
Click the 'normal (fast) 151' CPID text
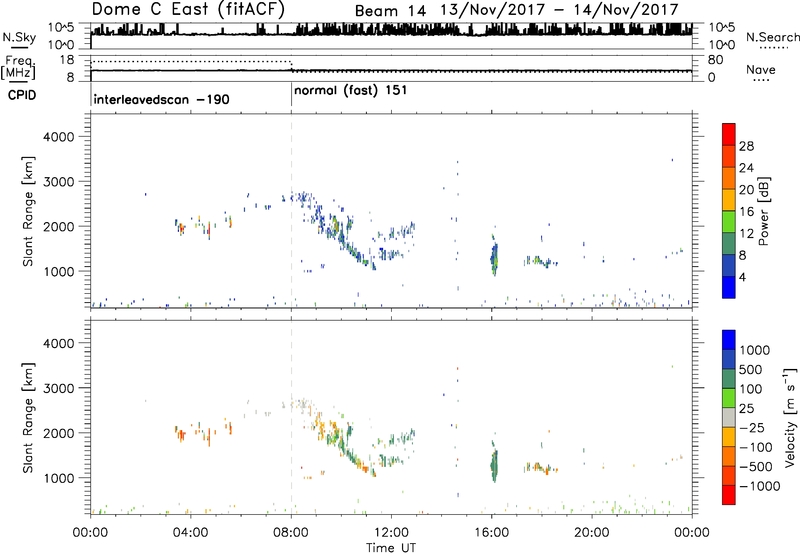point(351,91)
